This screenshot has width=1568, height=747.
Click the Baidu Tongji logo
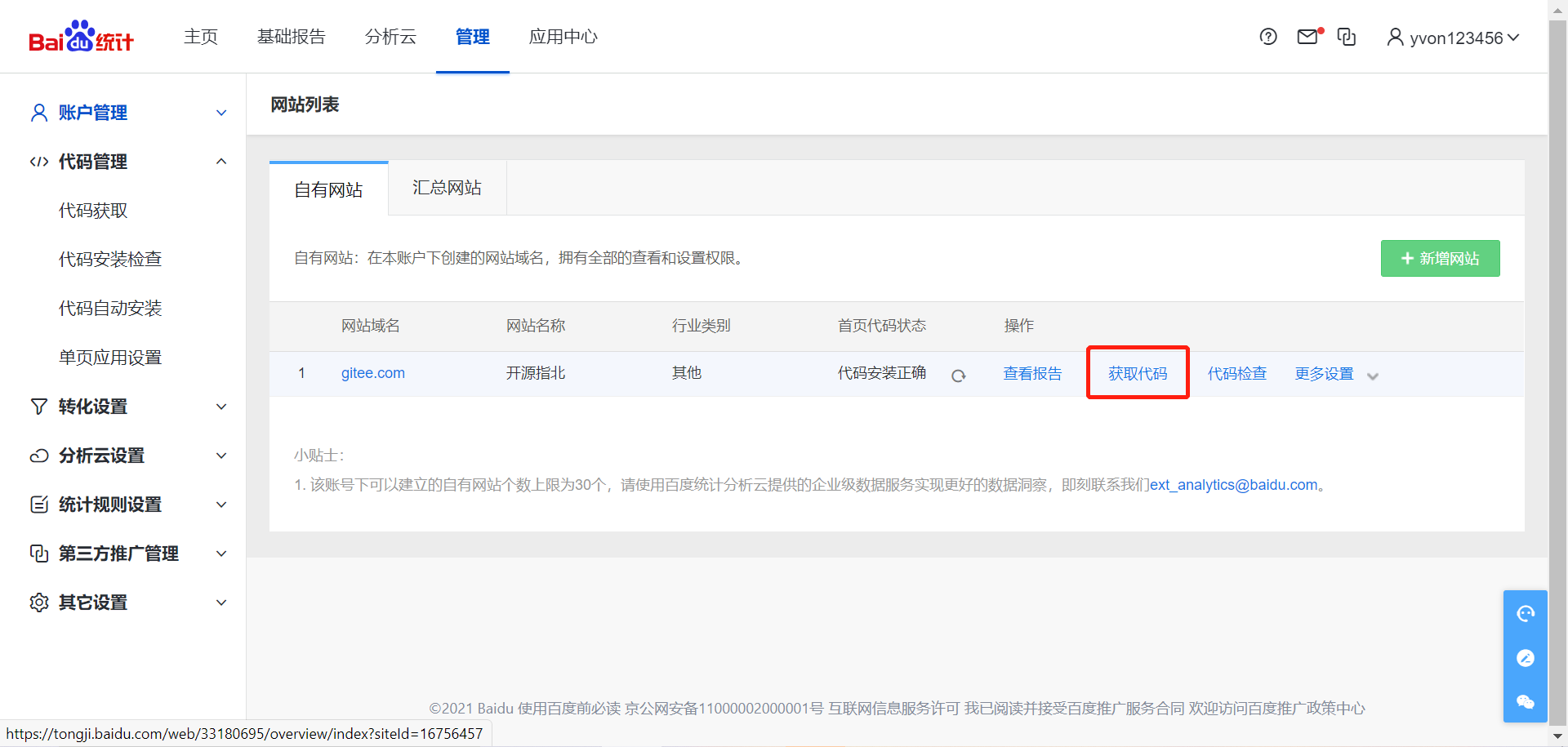[x=81, y=37]
